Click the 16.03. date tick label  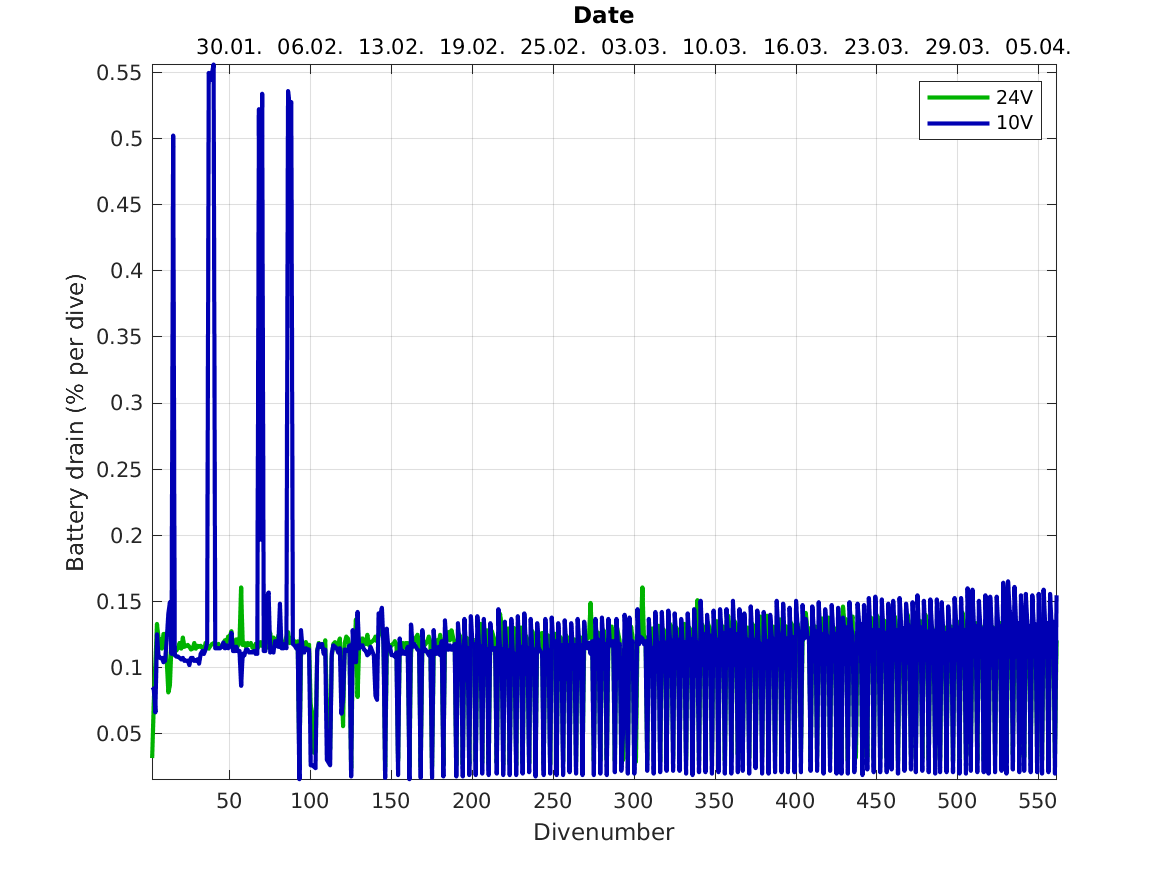click(x=796, y=48)
